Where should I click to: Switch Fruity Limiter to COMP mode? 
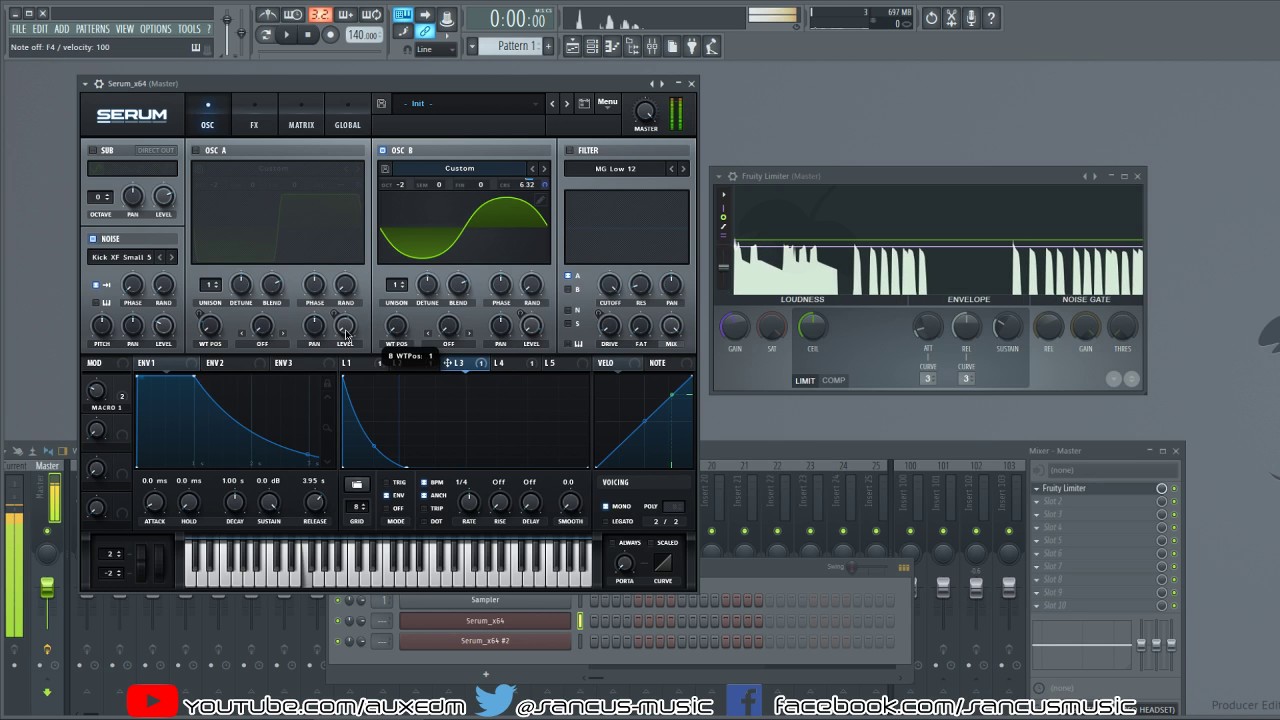click(834, 380)
